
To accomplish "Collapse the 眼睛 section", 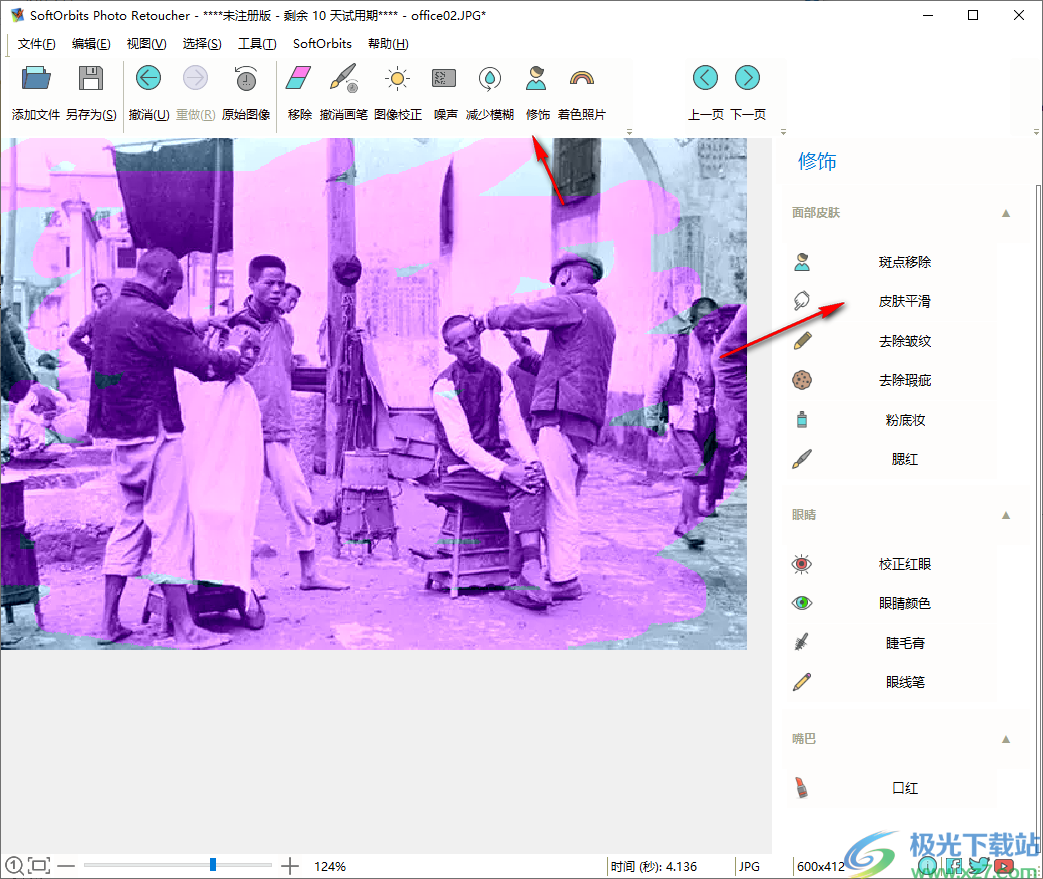I will [1006, 514].
